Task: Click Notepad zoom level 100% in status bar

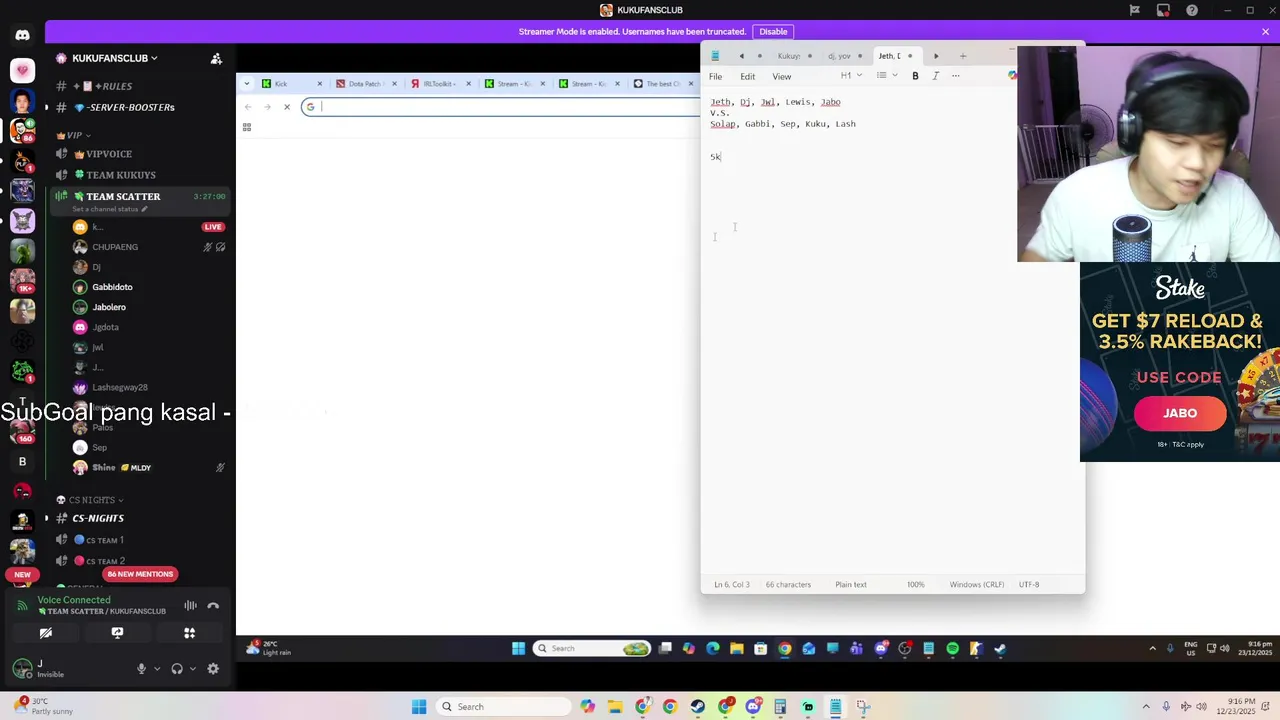Action: [x=915, y=584]
